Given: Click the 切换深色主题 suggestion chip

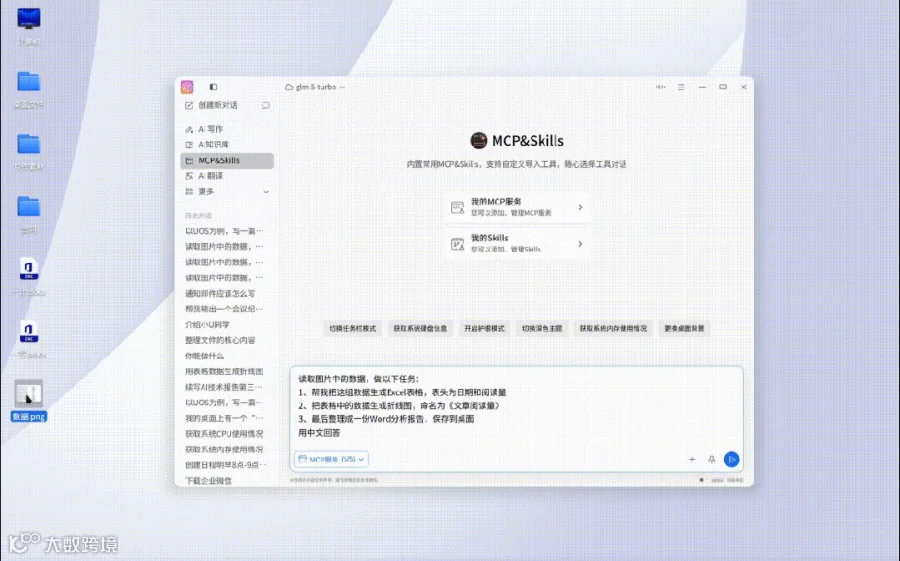Looking at the screenshot, I should coord(542,328).
